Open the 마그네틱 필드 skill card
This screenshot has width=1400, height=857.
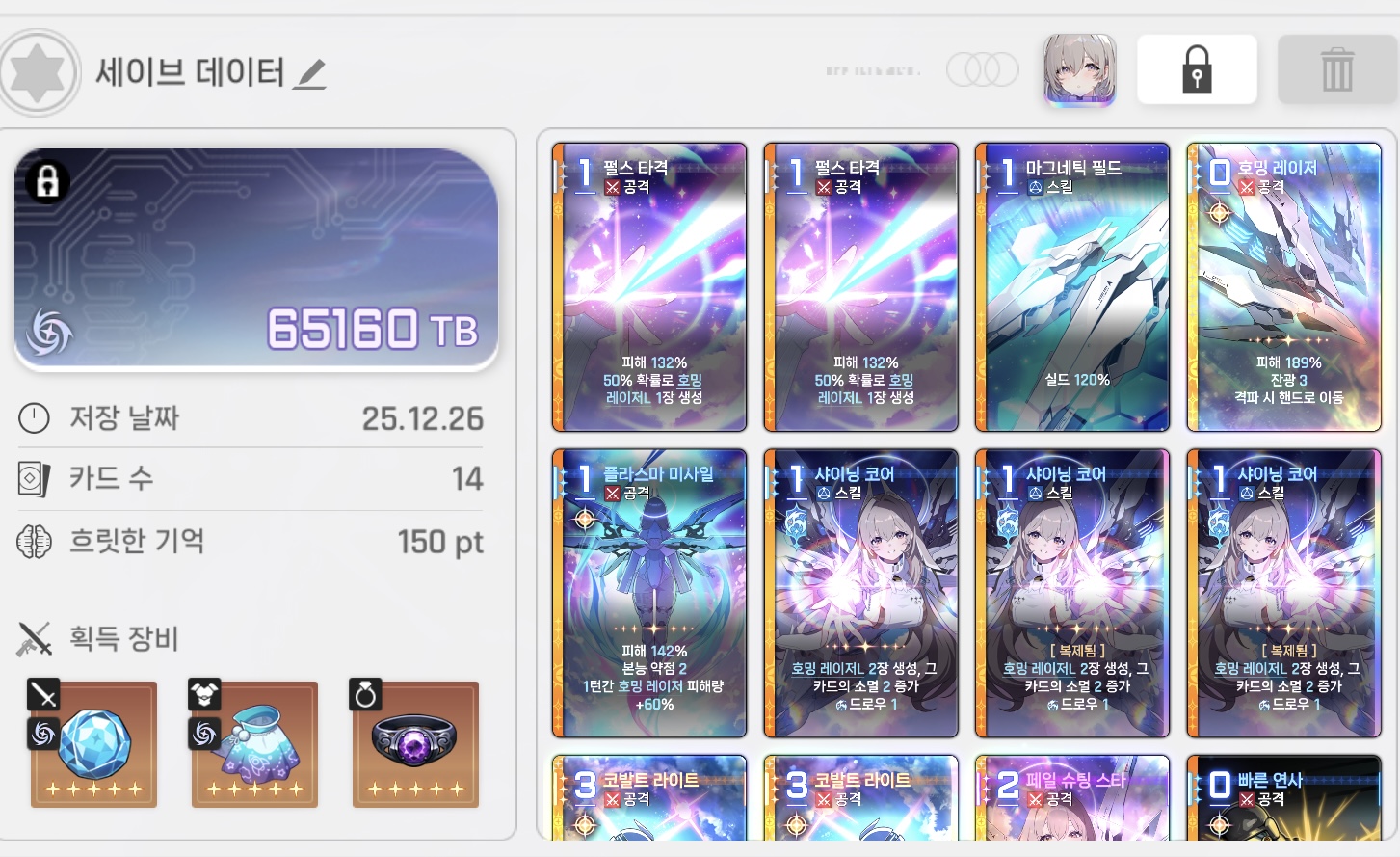tap(1072, 287)
